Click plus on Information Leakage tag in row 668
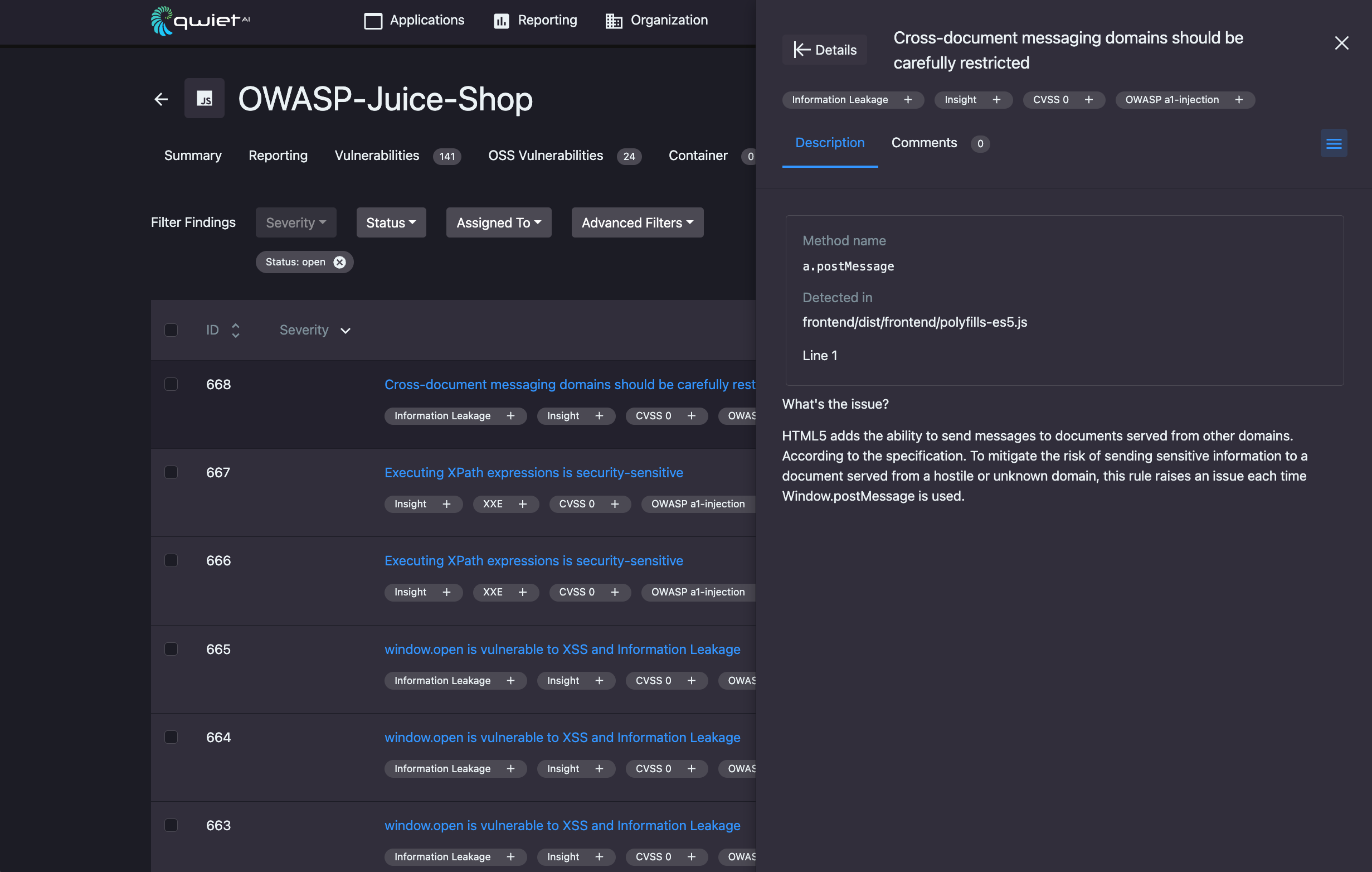Screen dimensions: 1372x872 click(510, 416)
